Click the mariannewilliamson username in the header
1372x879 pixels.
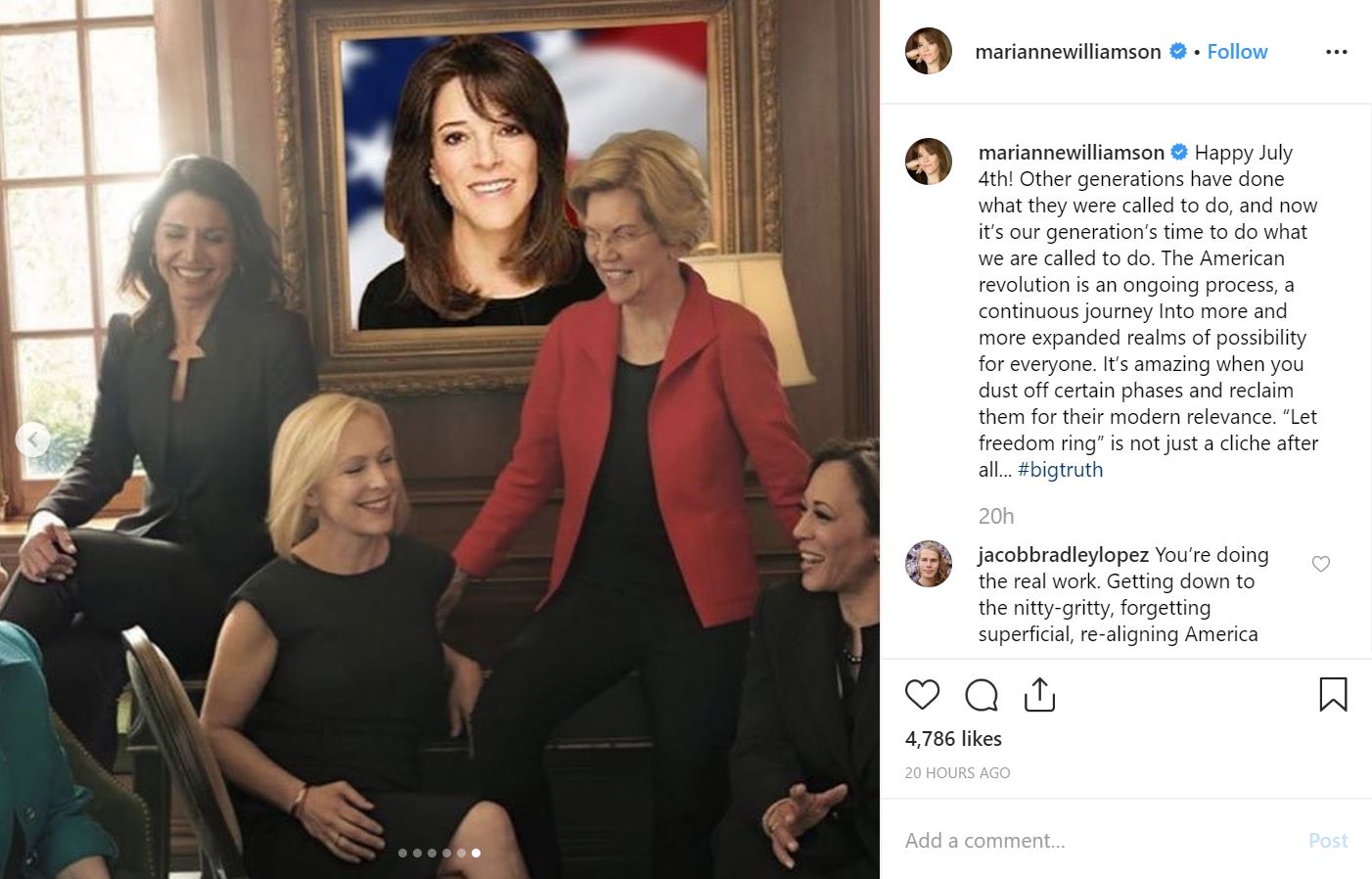point(1068,52)
